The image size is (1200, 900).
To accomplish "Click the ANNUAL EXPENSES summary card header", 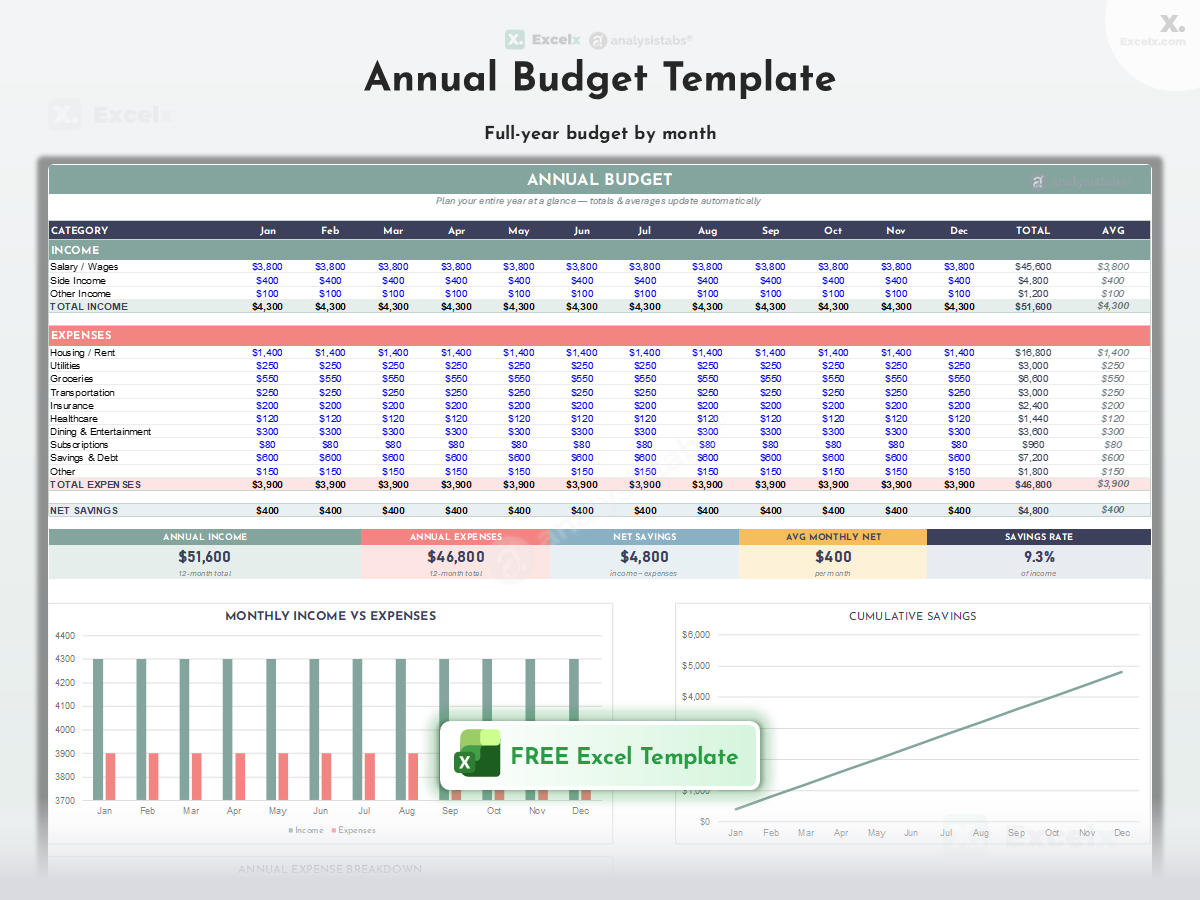I will click(456, 537).
